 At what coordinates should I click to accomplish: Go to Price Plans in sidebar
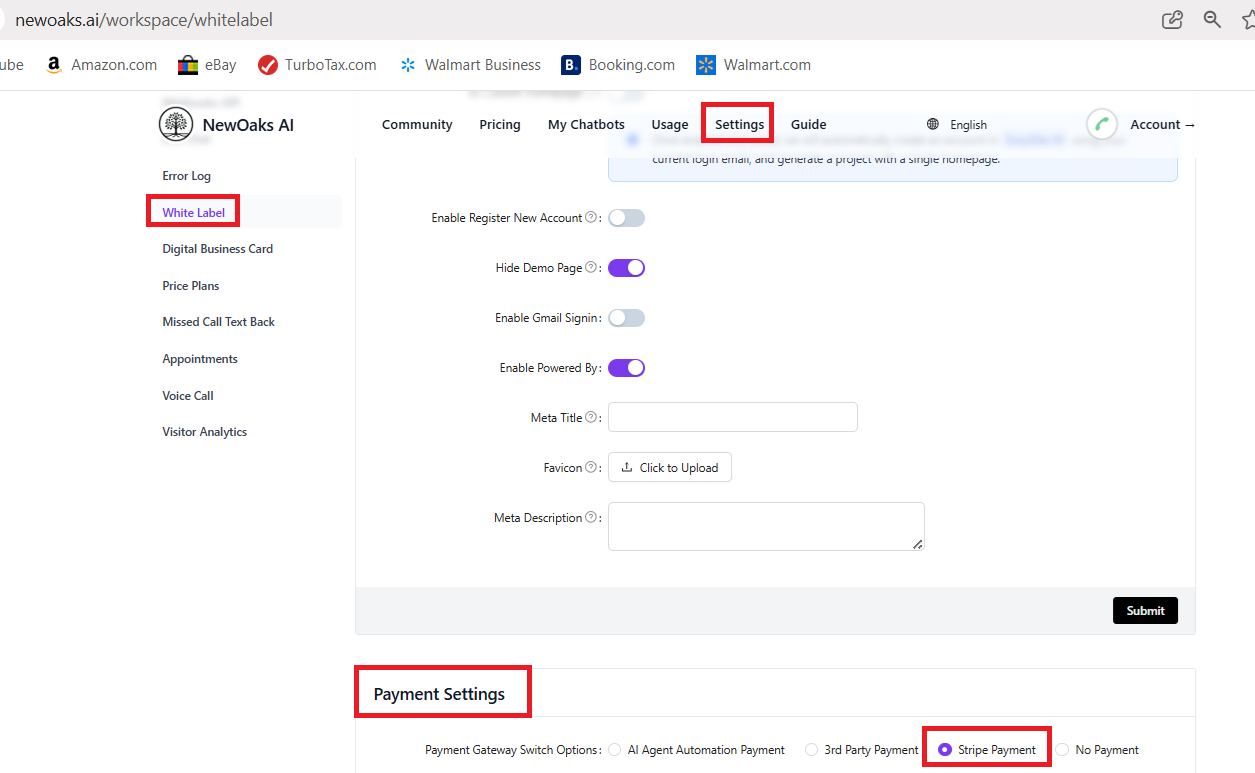[191, 286]
